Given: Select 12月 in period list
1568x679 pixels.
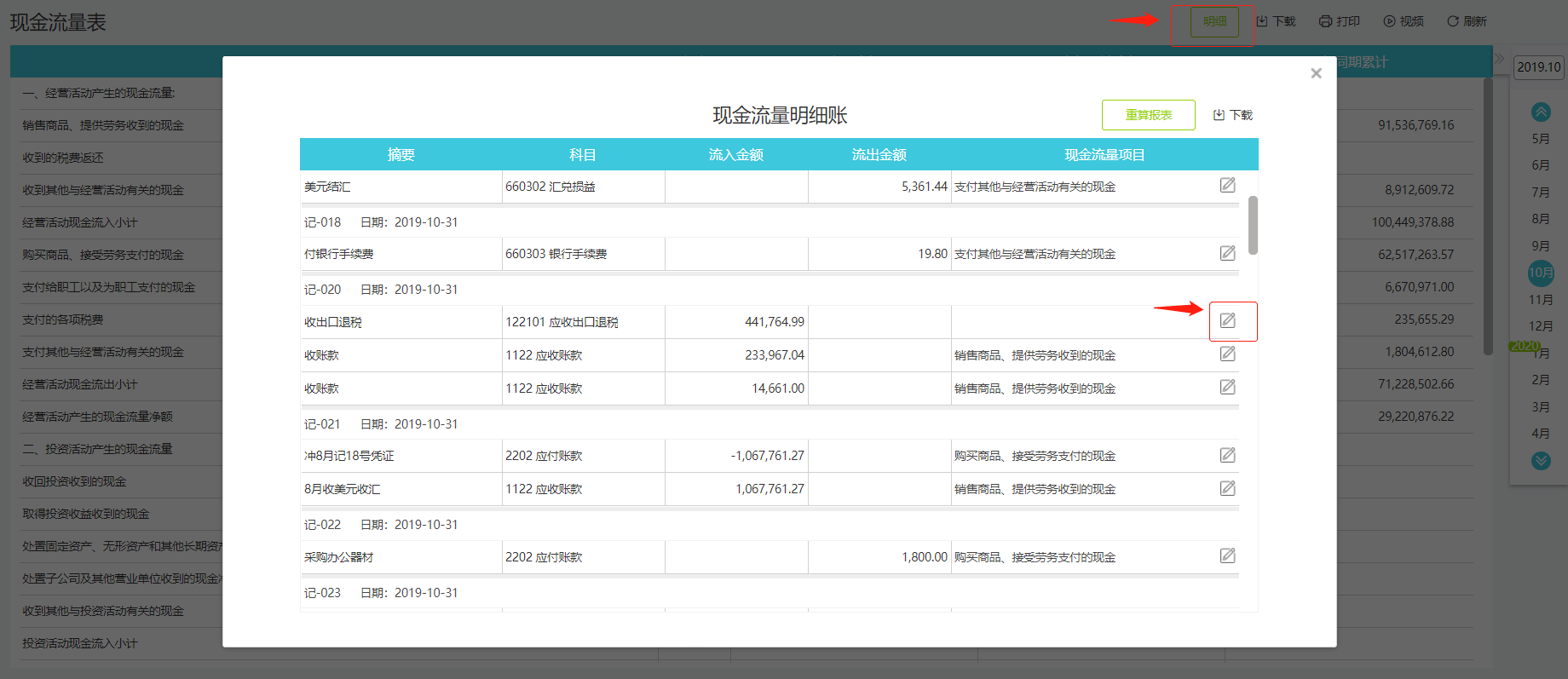Looking at the screenshot, I should click(1541, 326).
